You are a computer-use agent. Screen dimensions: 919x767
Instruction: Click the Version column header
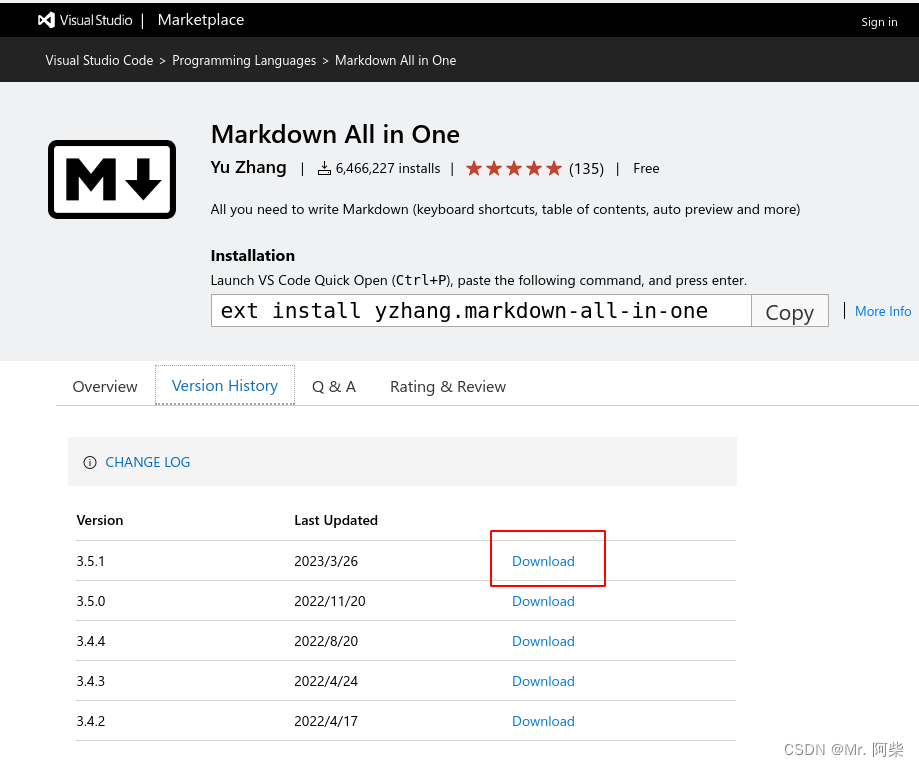[x=100, y=520]
